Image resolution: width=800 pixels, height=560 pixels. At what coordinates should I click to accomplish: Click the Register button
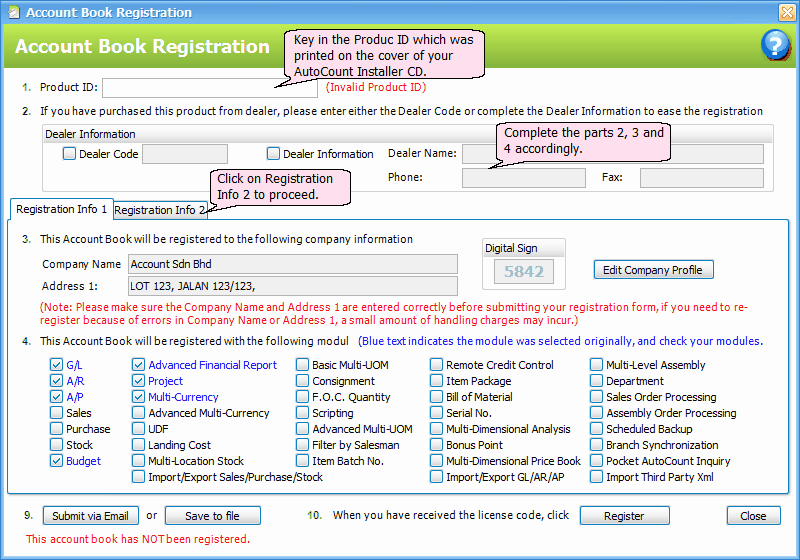point(624,516)
